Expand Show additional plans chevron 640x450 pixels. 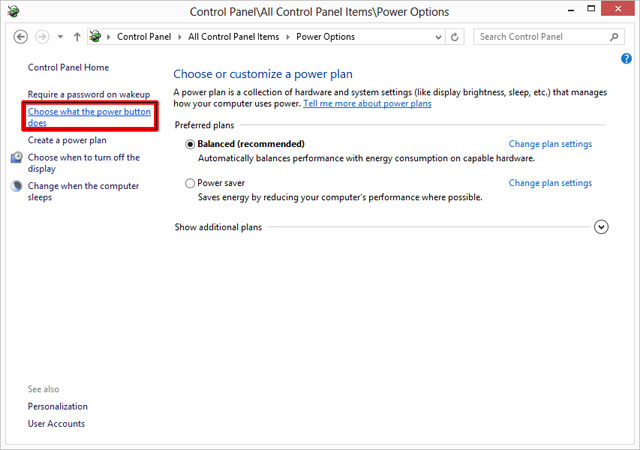[601, 227]
